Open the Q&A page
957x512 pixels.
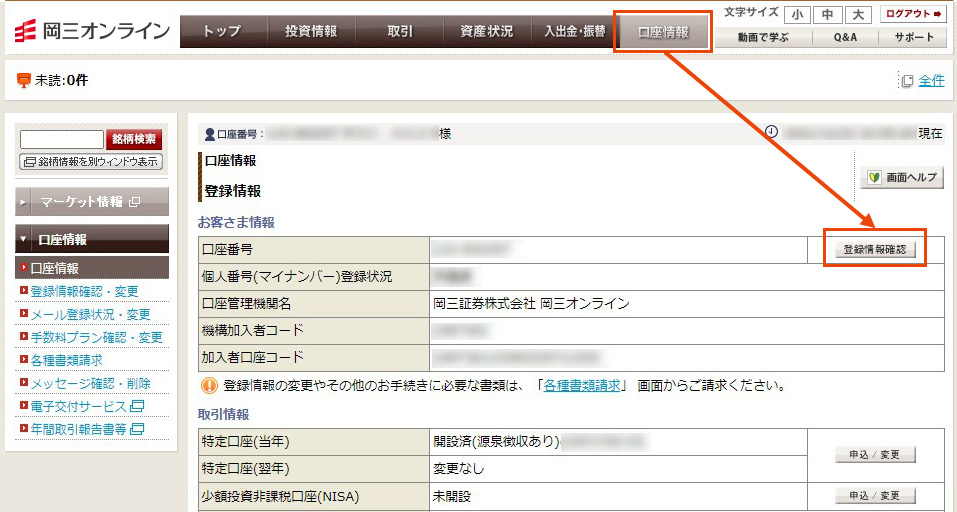click(x=845, y=37)
